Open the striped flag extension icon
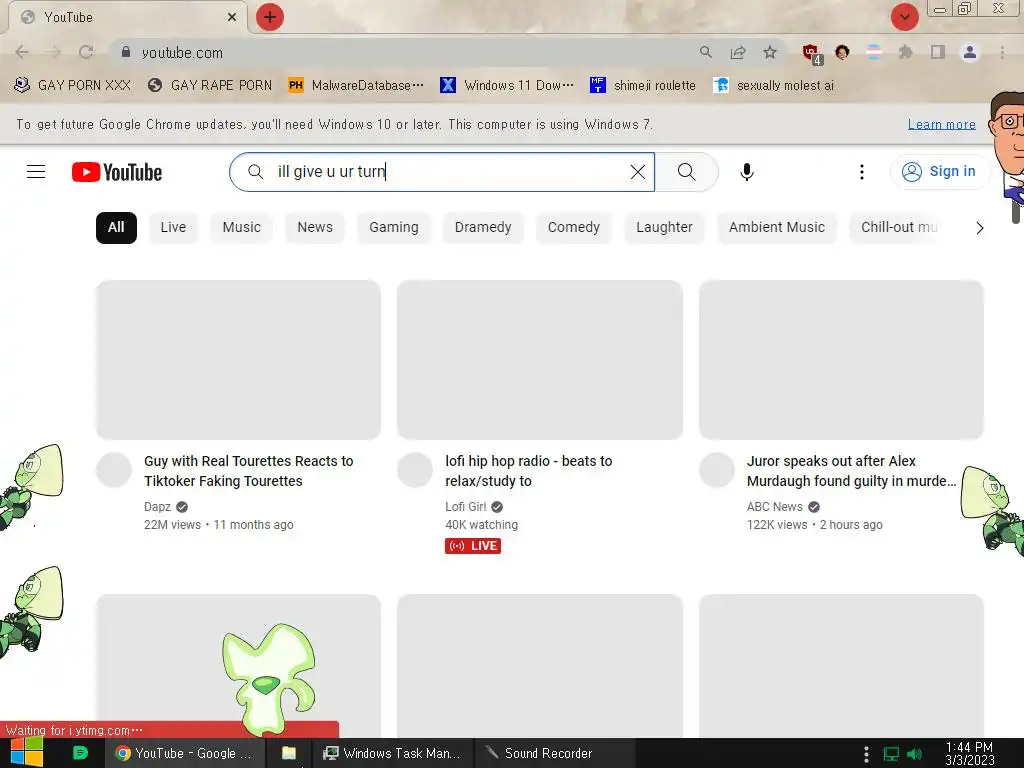The height and width of the screenshot is (768, 1024). pyautogui.click(x=874, y=52)
